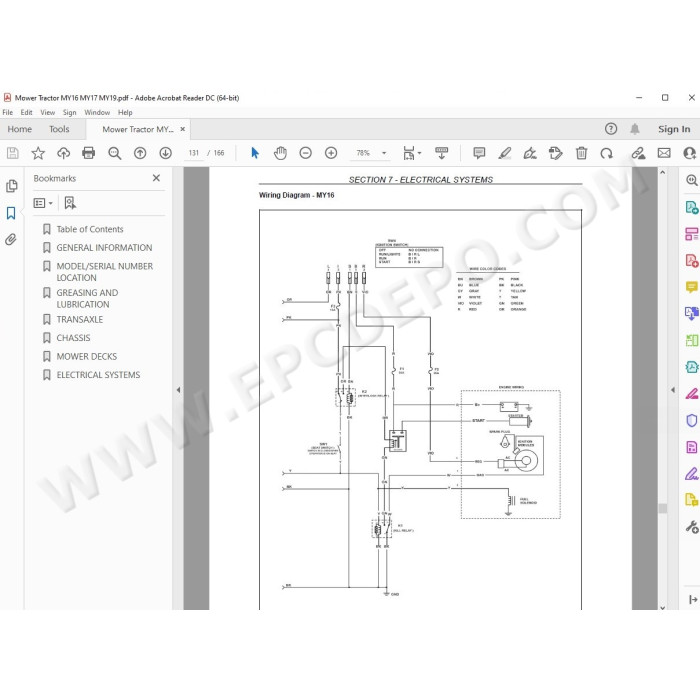Image resolution: width=700 pixels, height=700 pixels.
Task: Click the Save file toolbar icon
Action: 12,153
